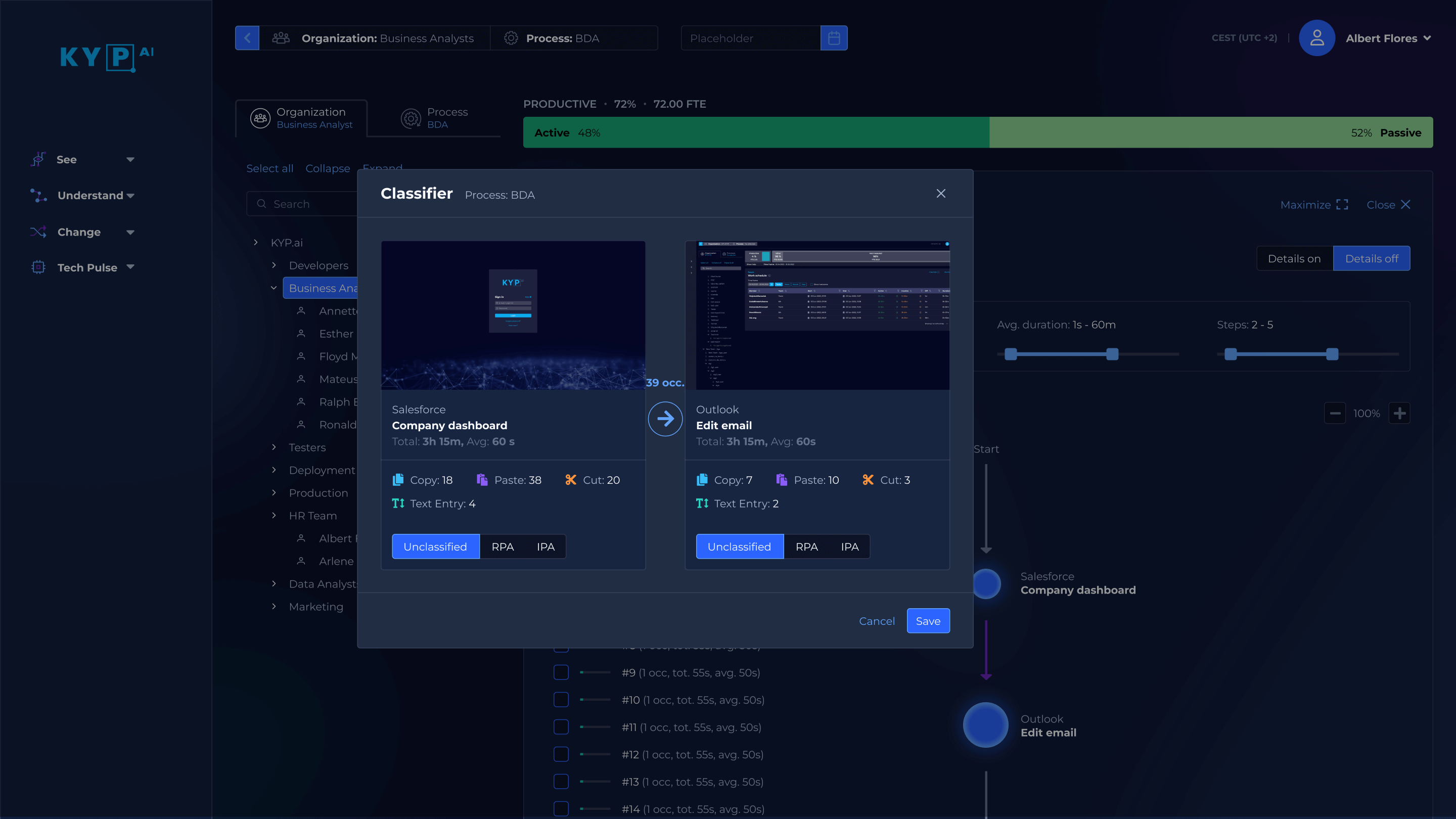Click the Avg. duration slider right handle

pos(1112,354)
